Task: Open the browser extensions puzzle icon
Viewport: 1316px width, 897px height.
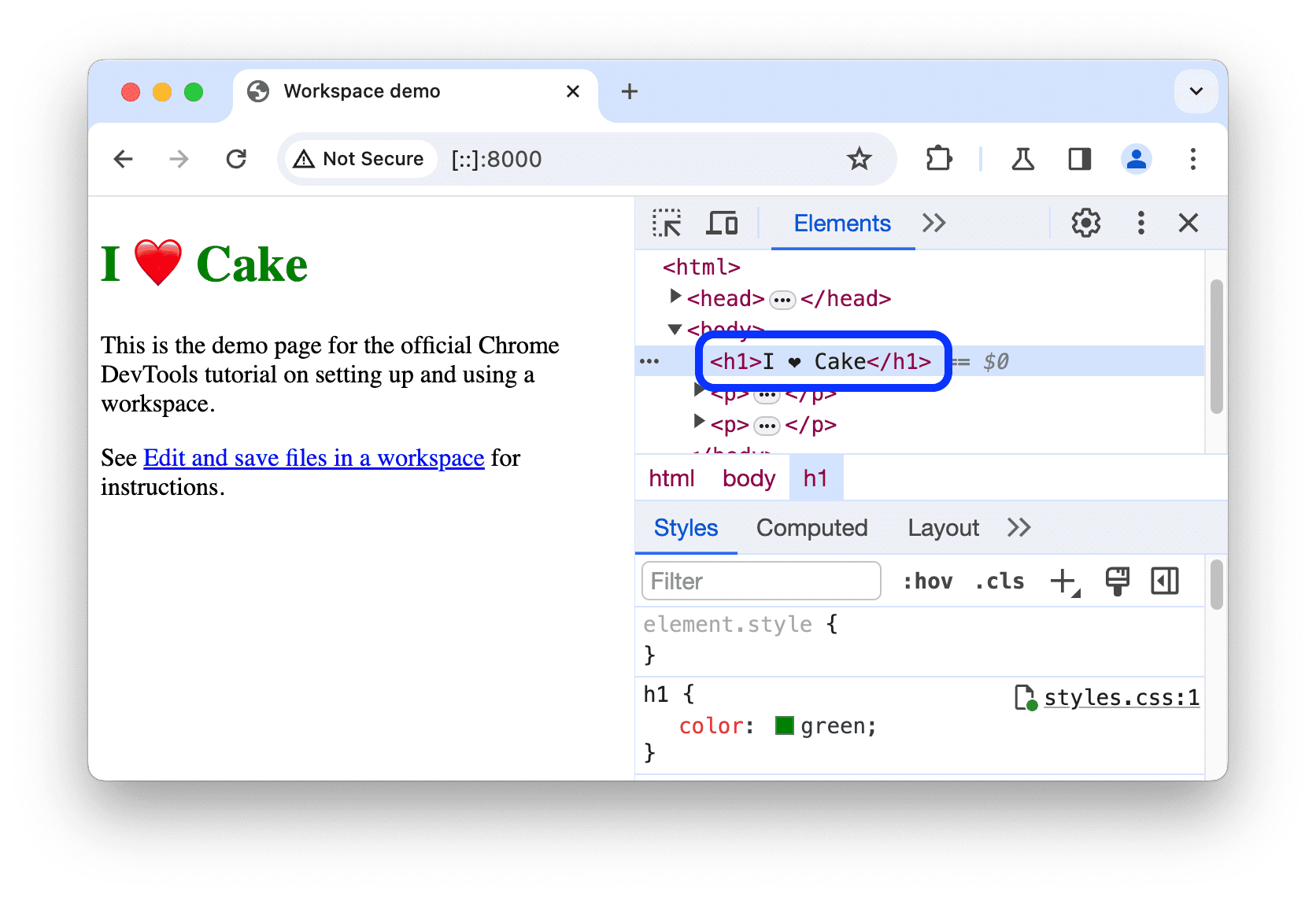Action: click(x=939, y=158)
